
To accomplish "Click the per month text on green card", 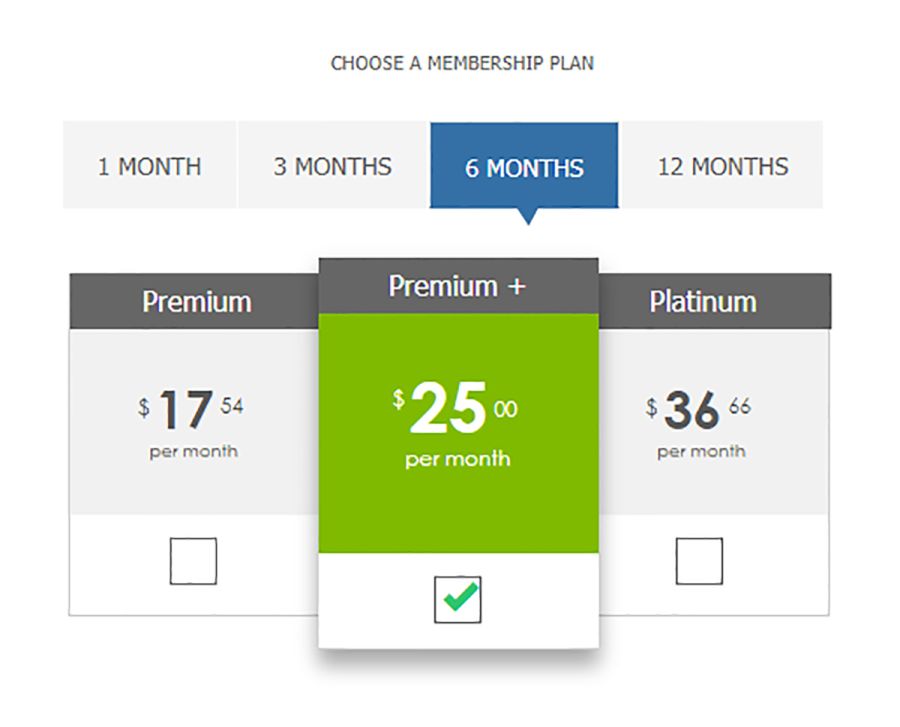I will point(457,459).
